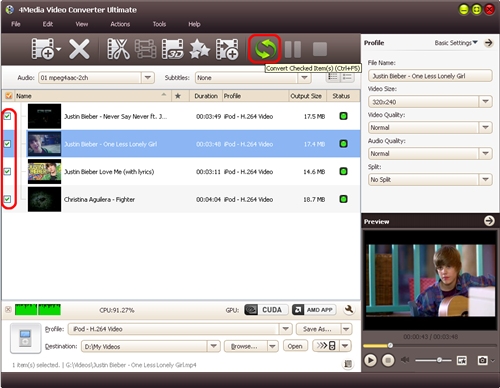The image size is (500, 388).
Task: Switch to thumbnail list view icon
Action: [x=347, y=77]
